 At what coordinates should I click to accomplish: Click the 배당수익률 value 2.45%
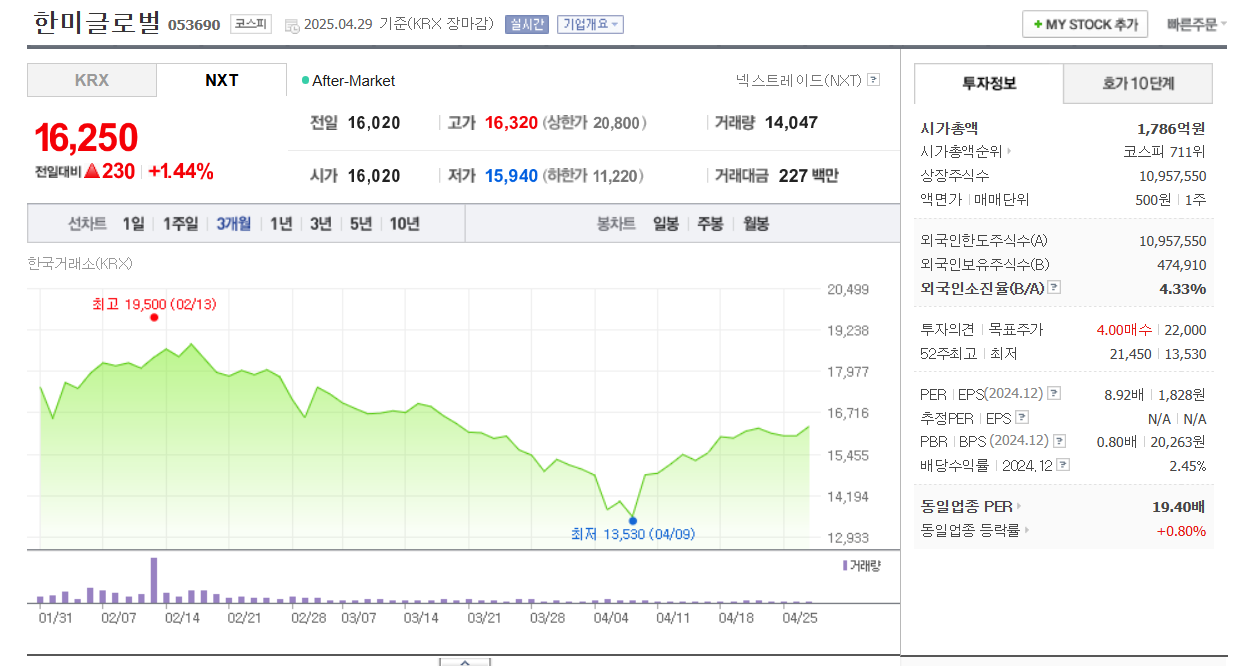click(x=1188, y=466)
